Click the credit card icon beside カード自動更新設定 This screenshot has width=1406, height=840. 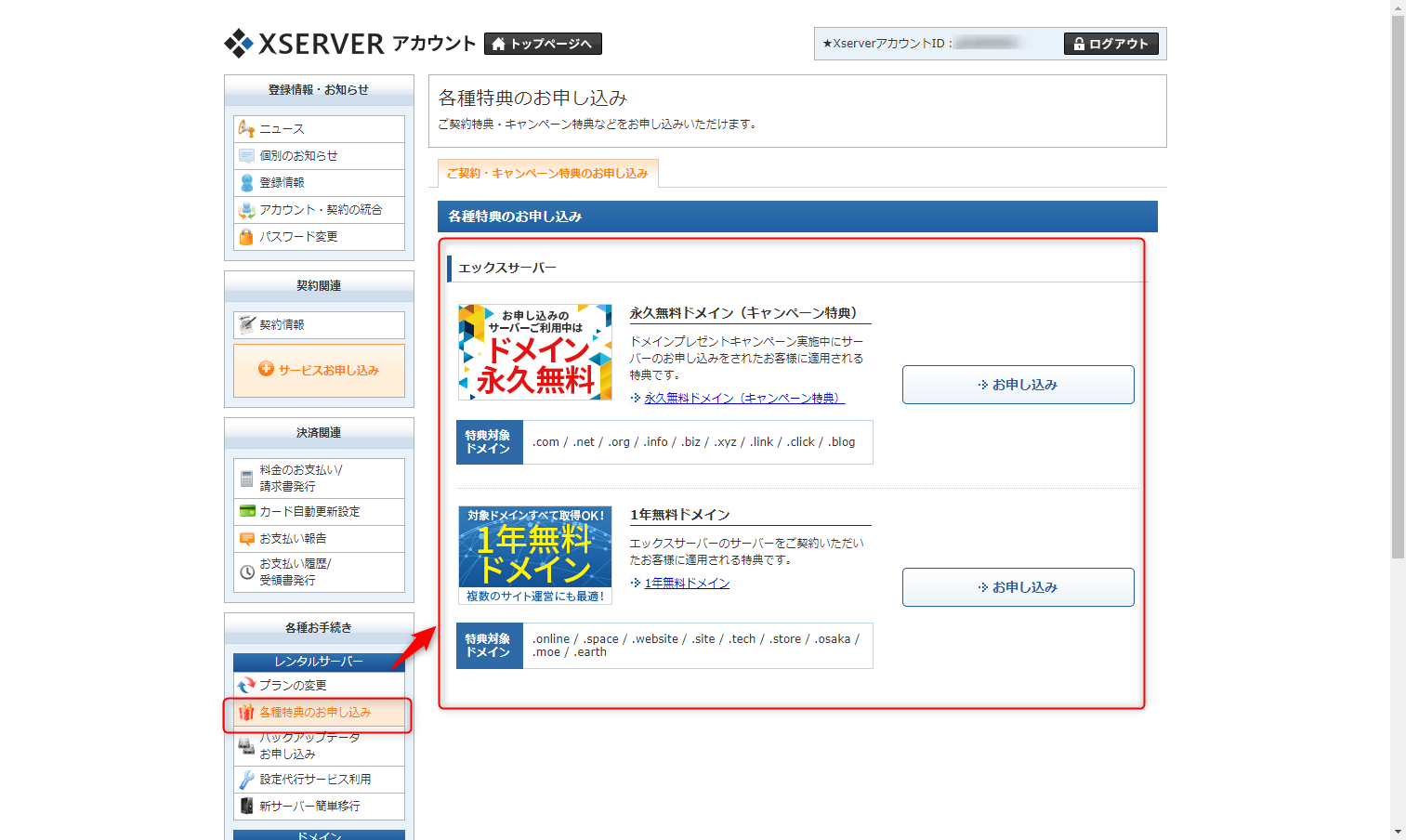pos(246,511)
